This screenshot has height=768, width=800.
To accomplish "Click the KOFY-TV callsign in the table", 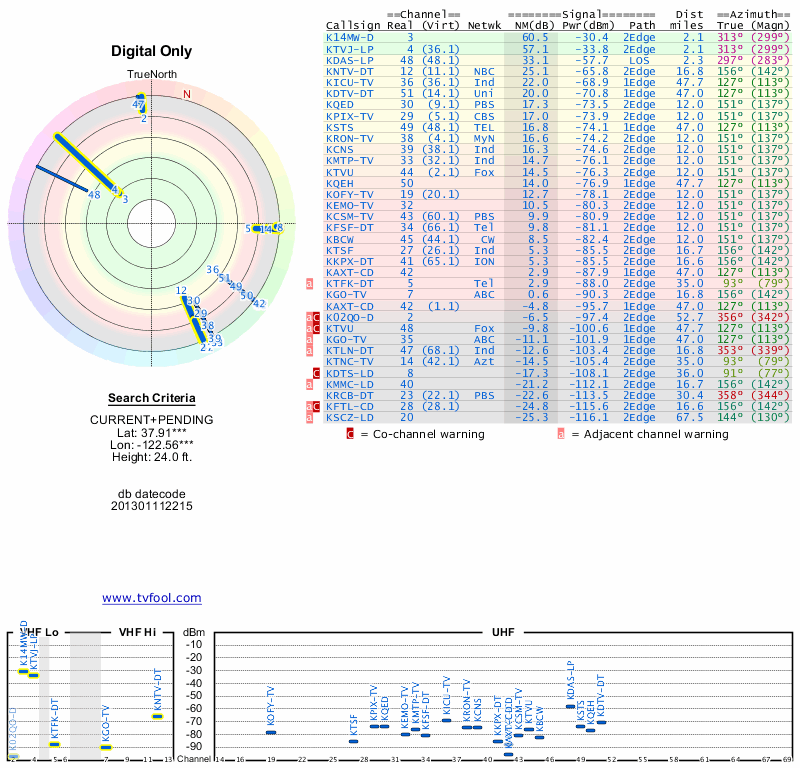I will (350, 194).
